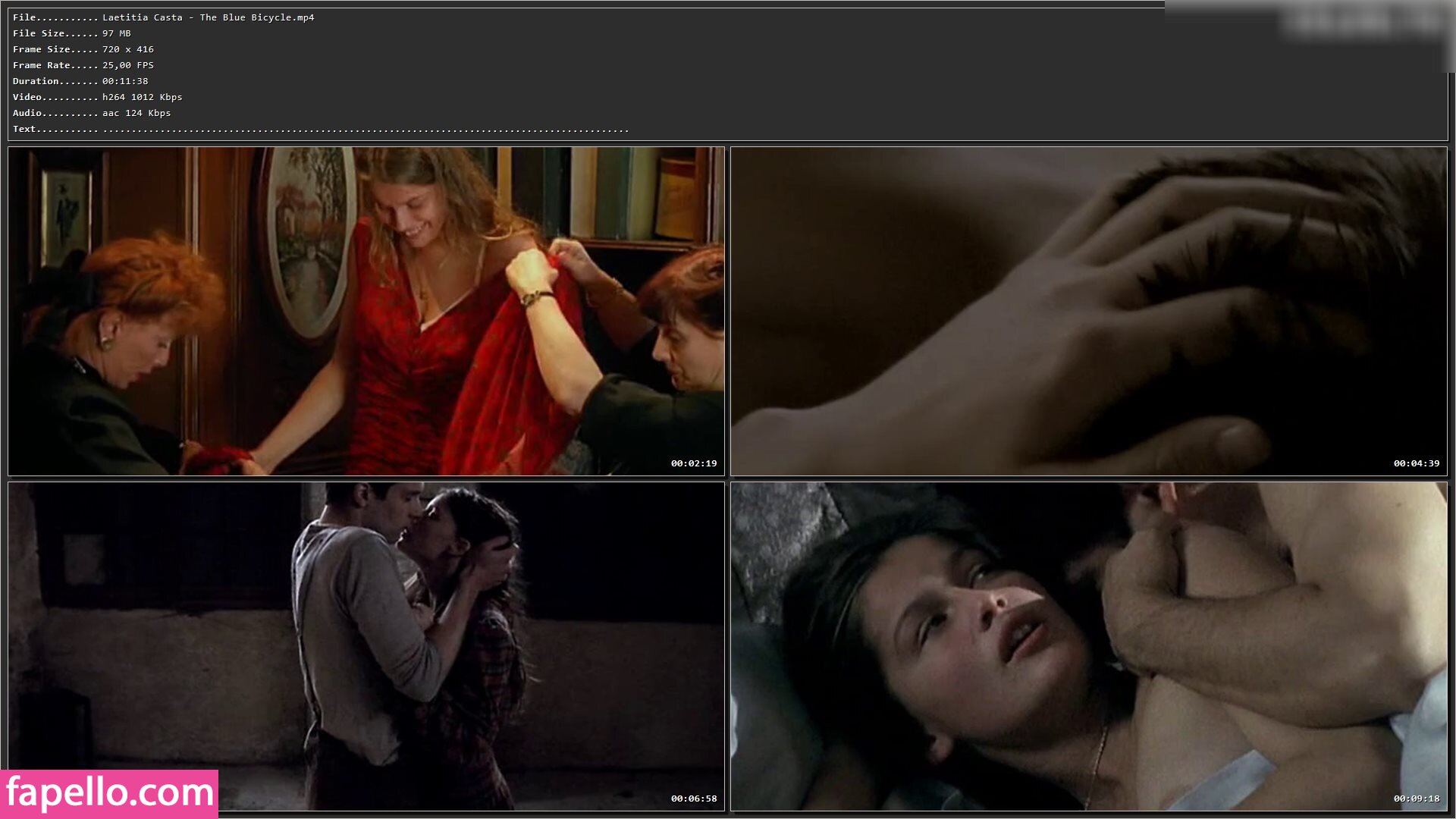
Task: Click the Audio aac 124 Kbps line
Action: (92, 113)
